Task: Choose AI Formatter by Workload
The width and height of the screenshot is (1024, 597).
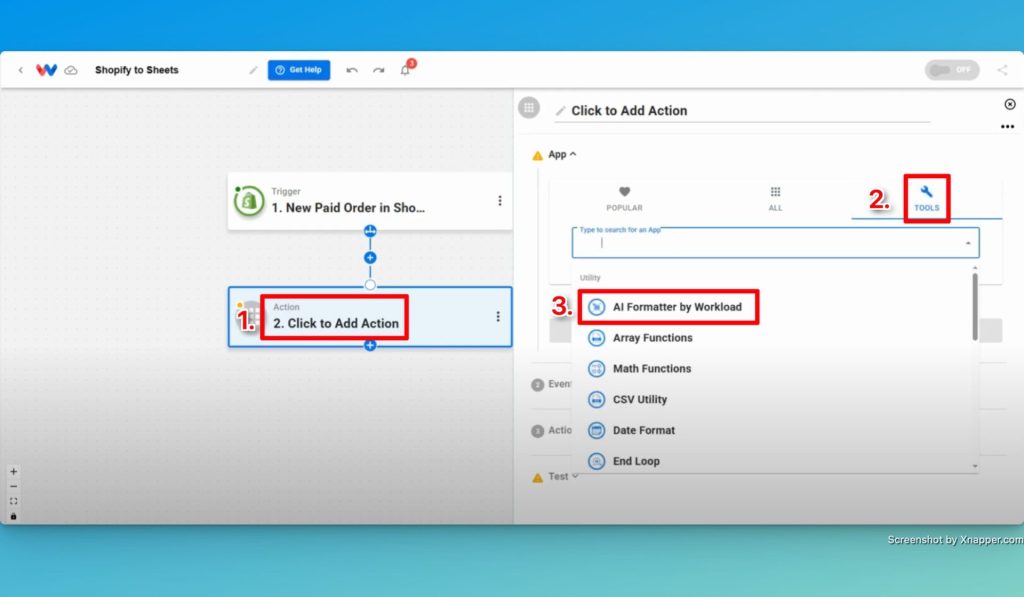Action: tap(677, 307)
